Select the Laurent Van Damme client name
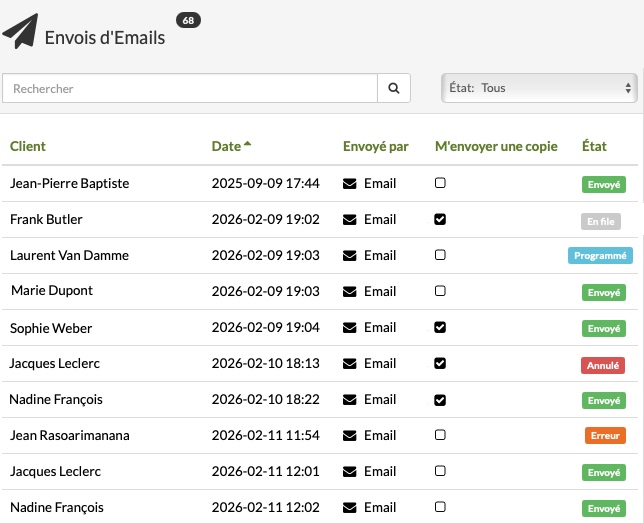 pyautogui.click(x=69, y=256)
